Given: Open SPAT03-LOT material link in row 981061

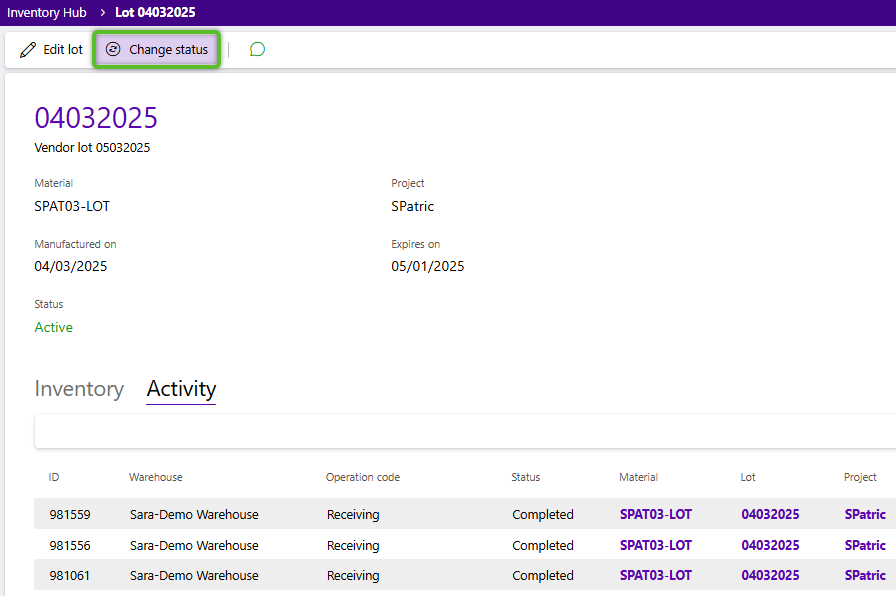Looking at the screenshot, I should coord(655,575).
